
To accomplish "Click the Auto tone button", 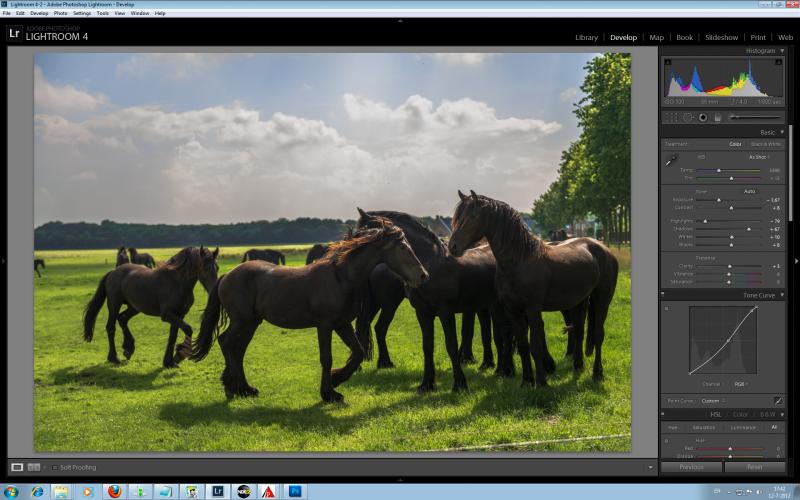I will point(749,191).
